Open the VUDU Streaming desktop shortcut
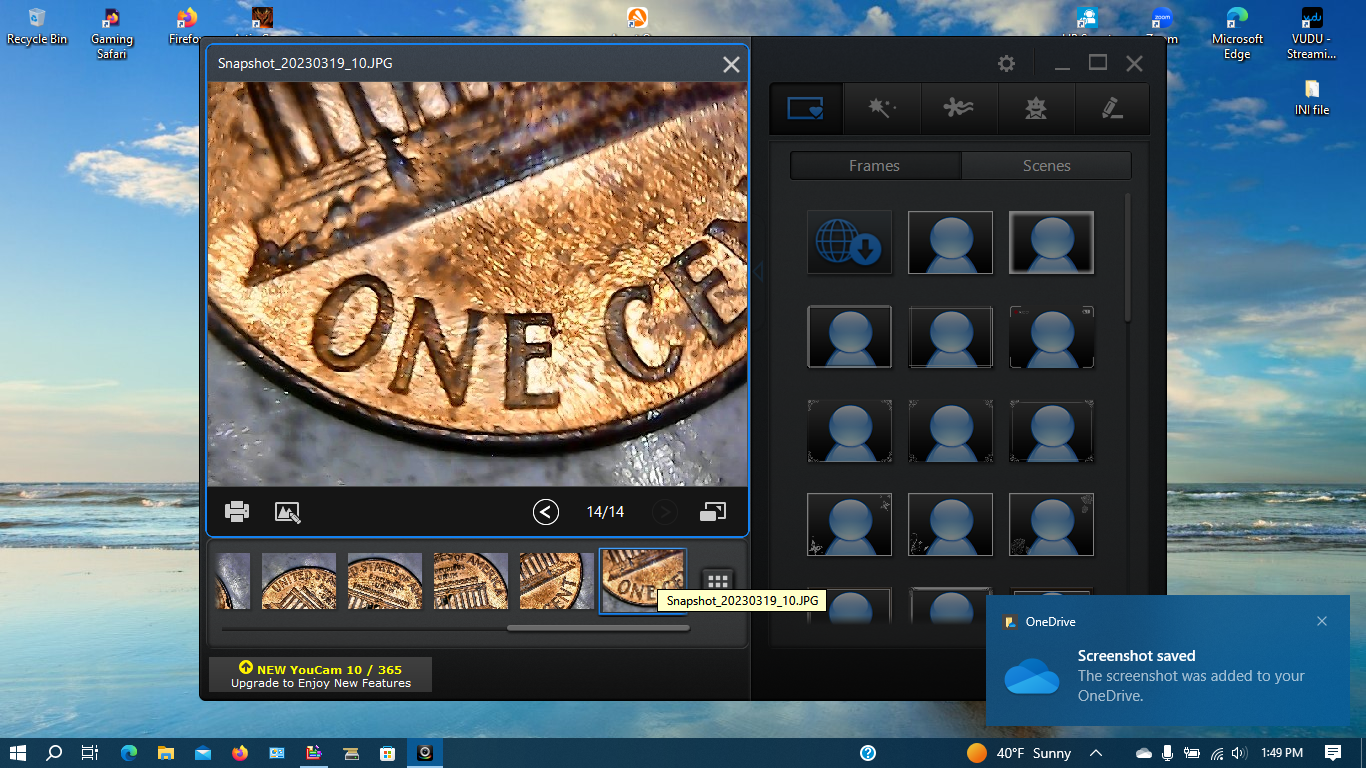The image size is (1366, 768). pos(1312,33)
